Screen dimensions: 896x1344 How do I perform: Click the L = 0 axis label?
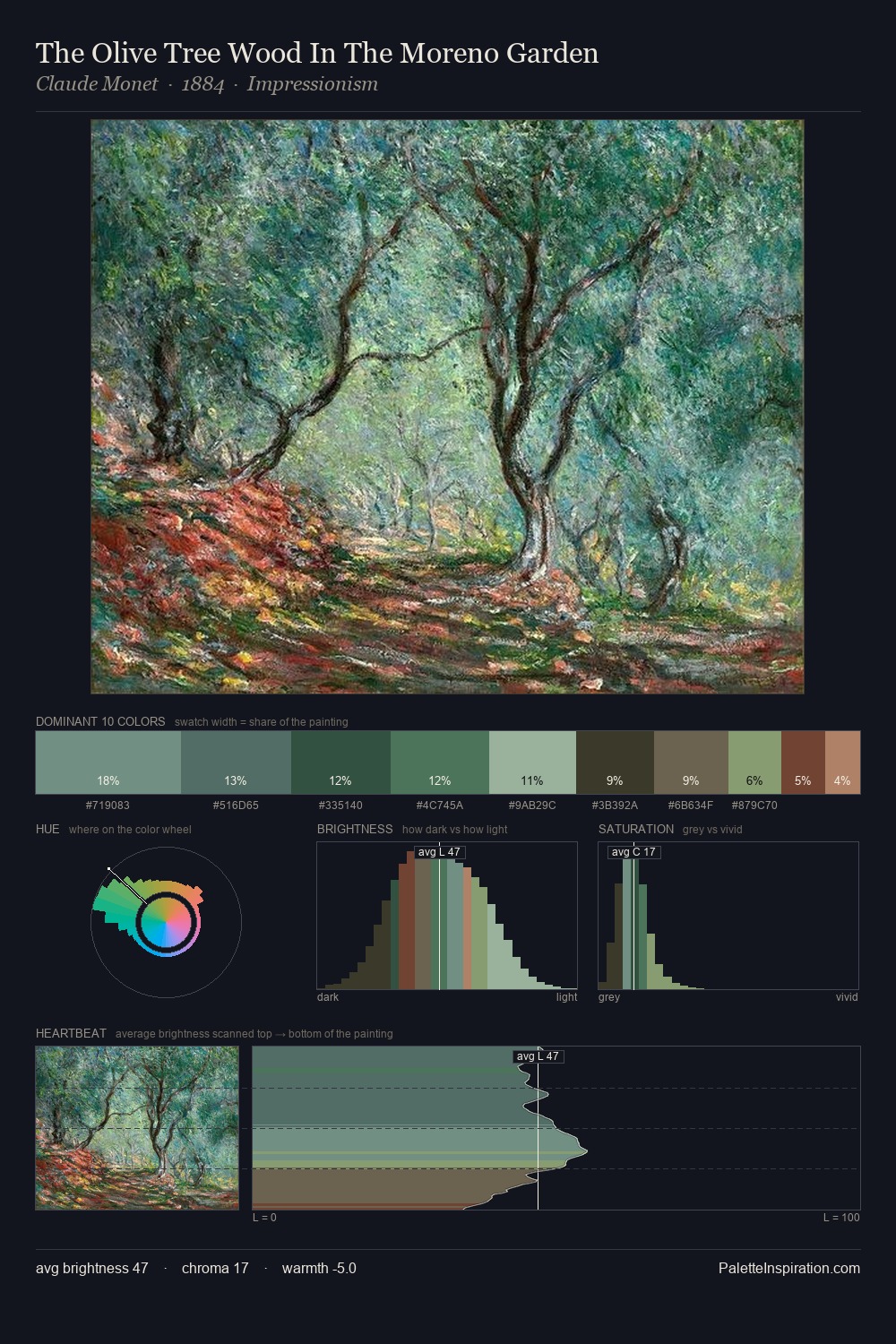264,1218
